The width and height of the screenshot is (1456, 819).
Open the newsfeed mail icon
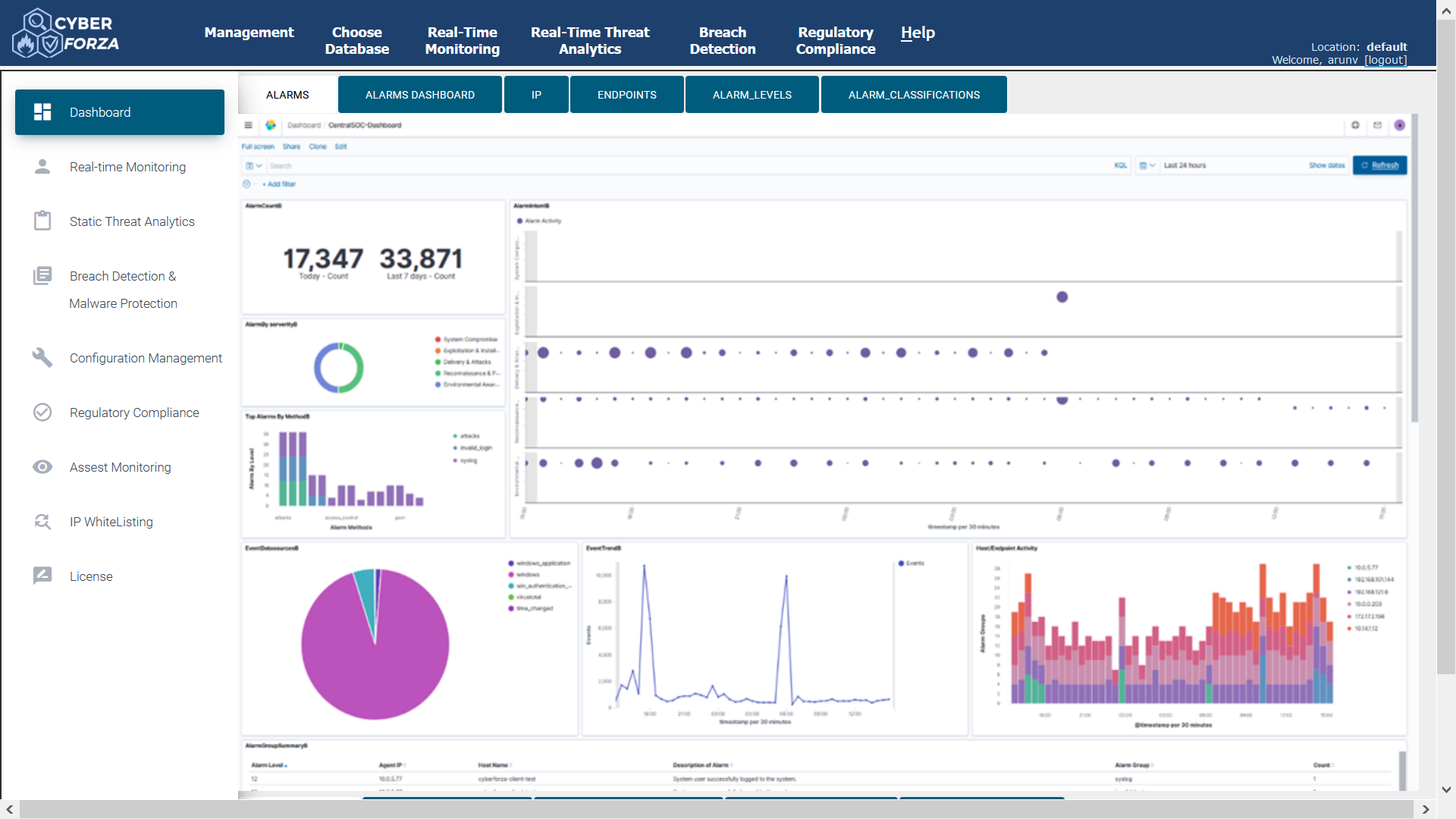pyautogui.click(x=1377, y=125)
